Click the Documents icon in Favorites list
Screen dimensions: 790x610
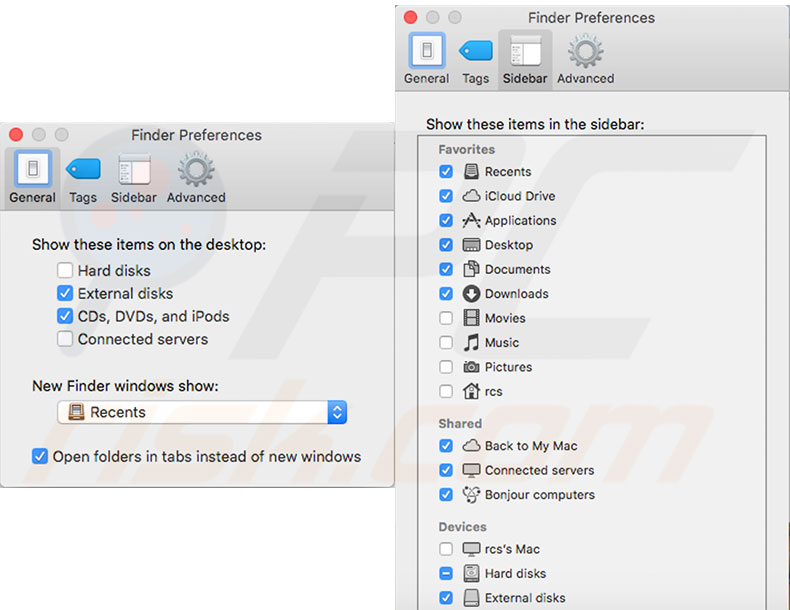point(471,269)
